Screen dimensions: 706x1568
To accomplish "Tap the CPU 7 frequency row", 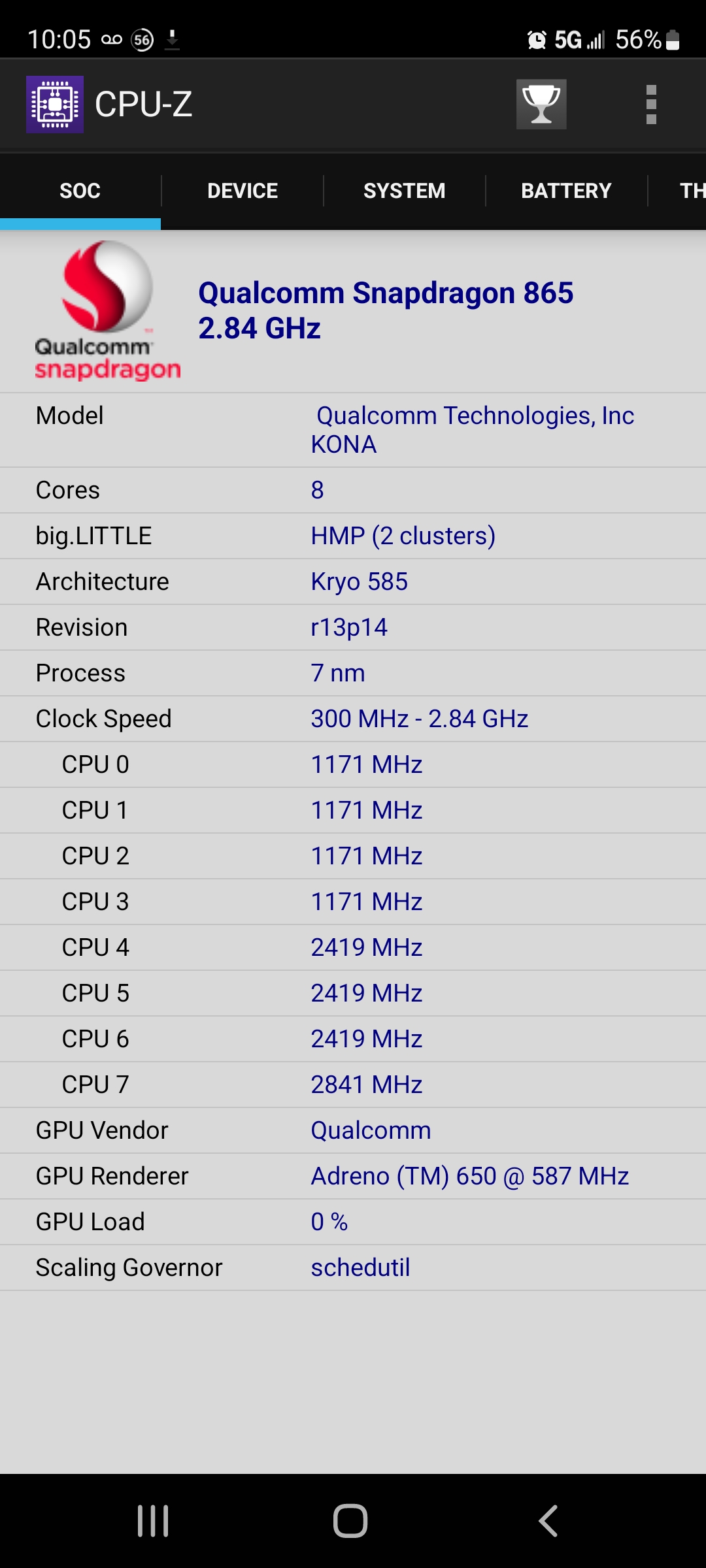I will point(353,1085).
